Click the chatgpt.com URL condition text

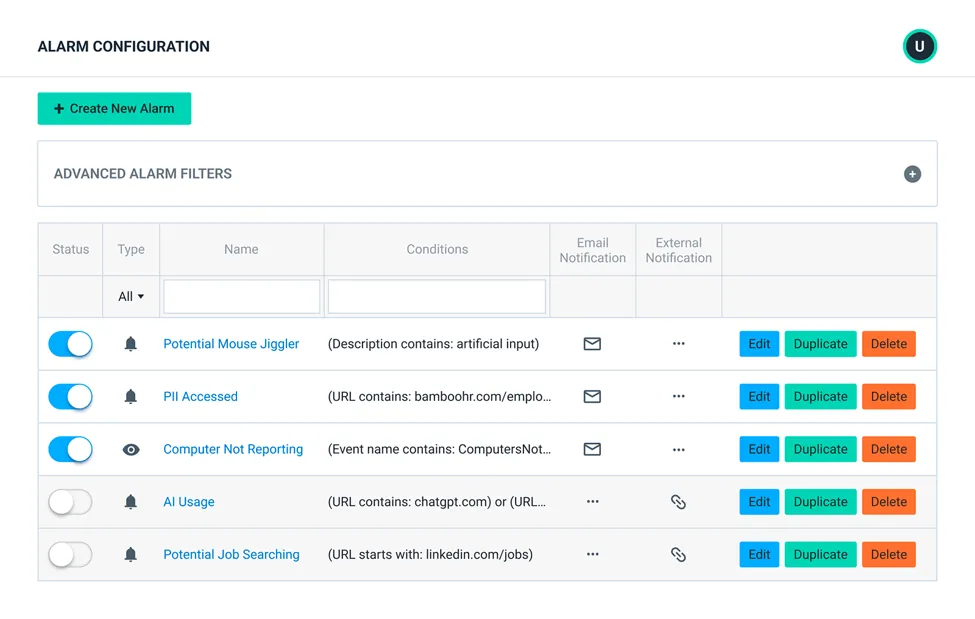[x=437, y=501]
